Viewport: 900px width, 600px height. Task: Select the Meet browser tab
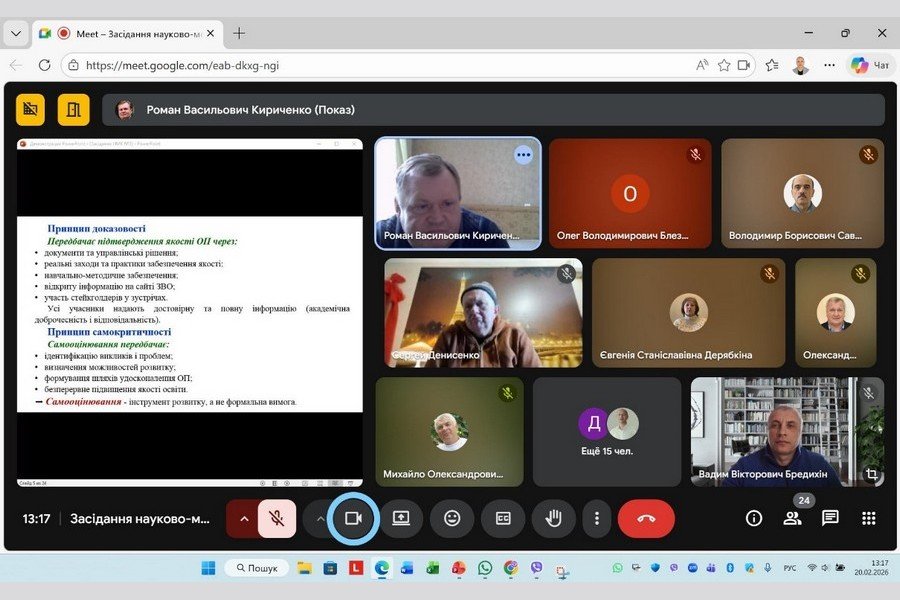(x=125, y=33)
